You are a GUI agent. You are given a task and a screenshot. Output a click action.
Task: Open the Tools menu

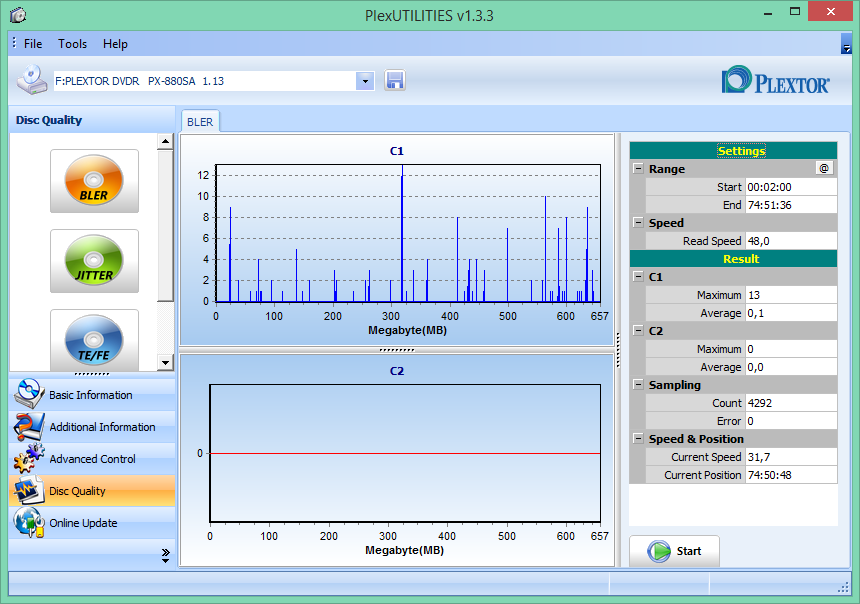click(72, 44)
